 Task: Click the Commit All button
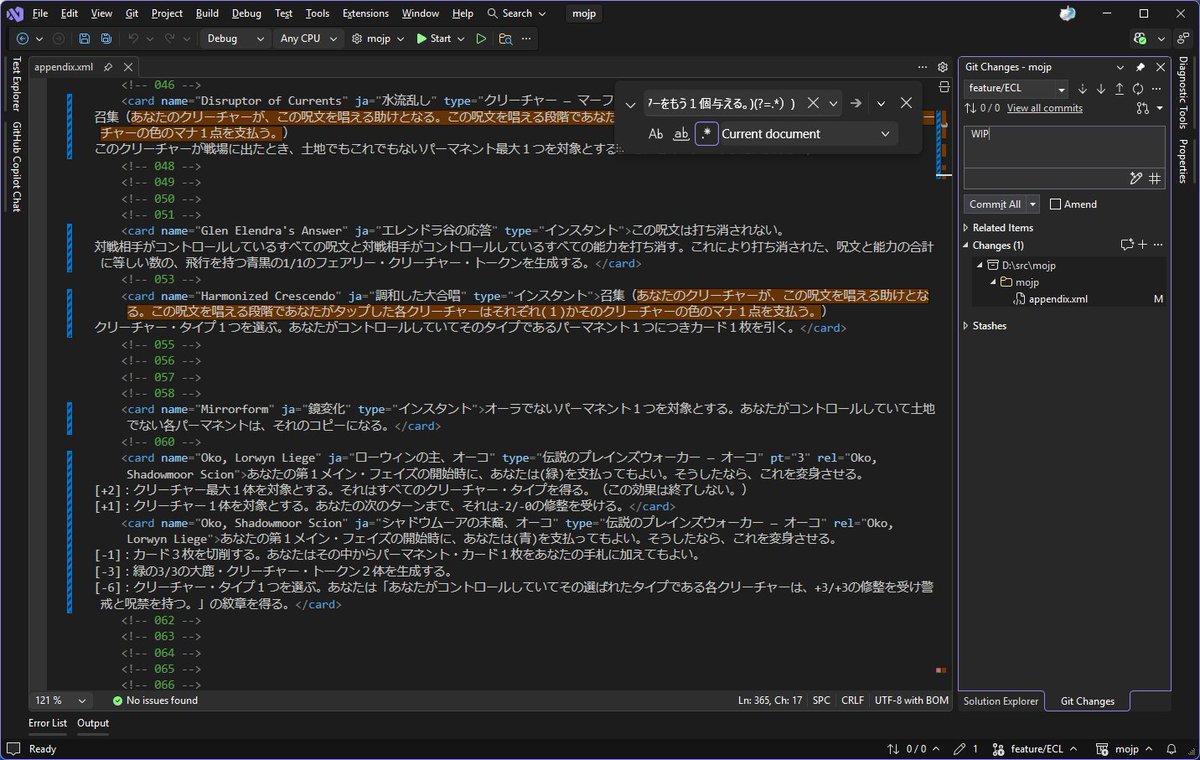(995, 204)
